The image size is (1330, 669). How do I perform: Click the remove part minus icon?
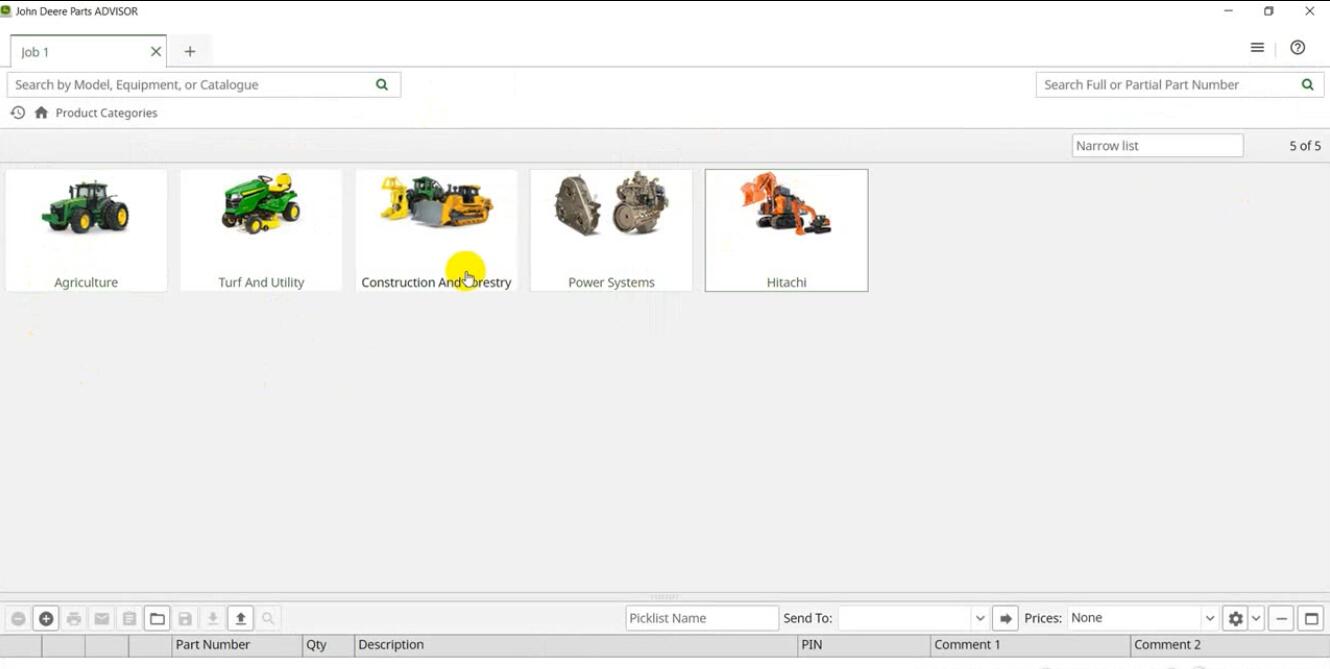point(18,619)
